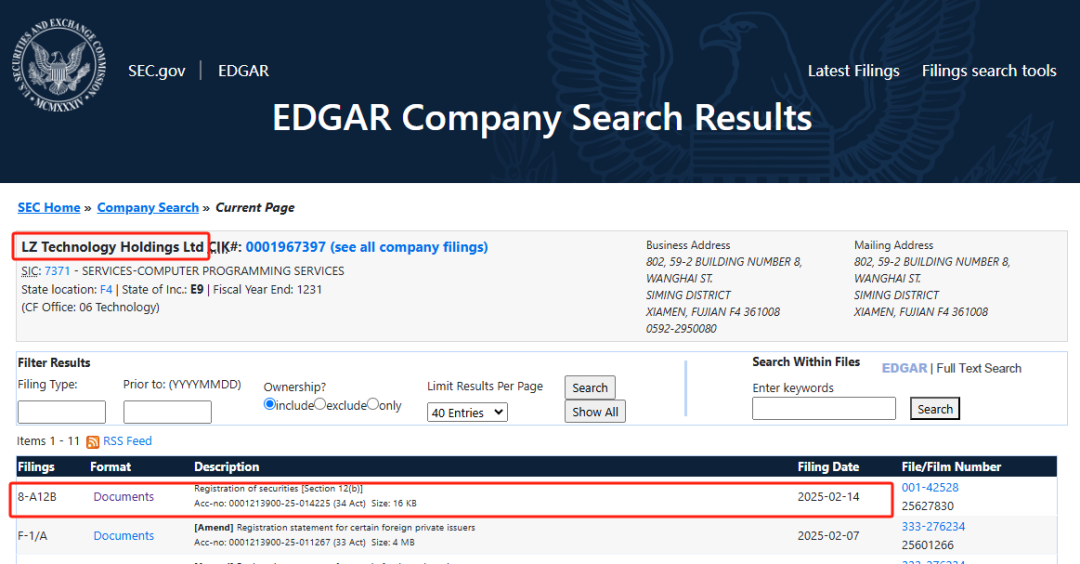Click the Items 1 - 11 count

click(x=48, y=441)
